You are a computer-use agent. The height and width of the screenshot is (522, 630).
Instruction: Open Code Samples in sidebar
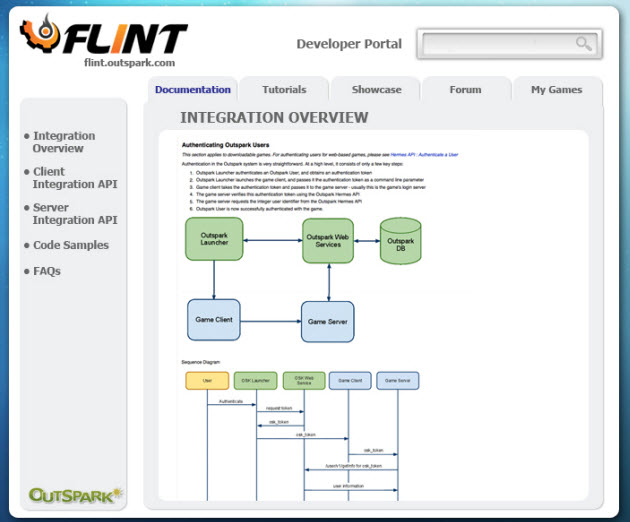[71, 245]
